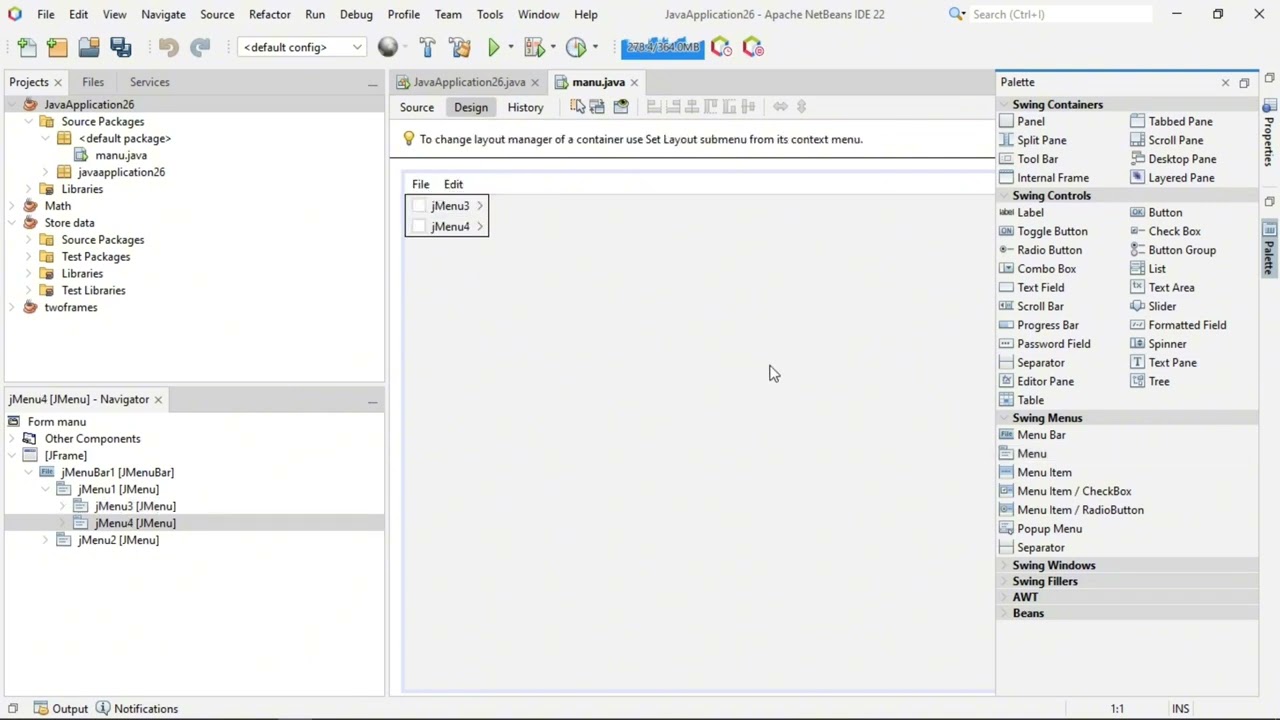
Task: Collapse the Swing Controls palette category
Action: coord(1003,196)
